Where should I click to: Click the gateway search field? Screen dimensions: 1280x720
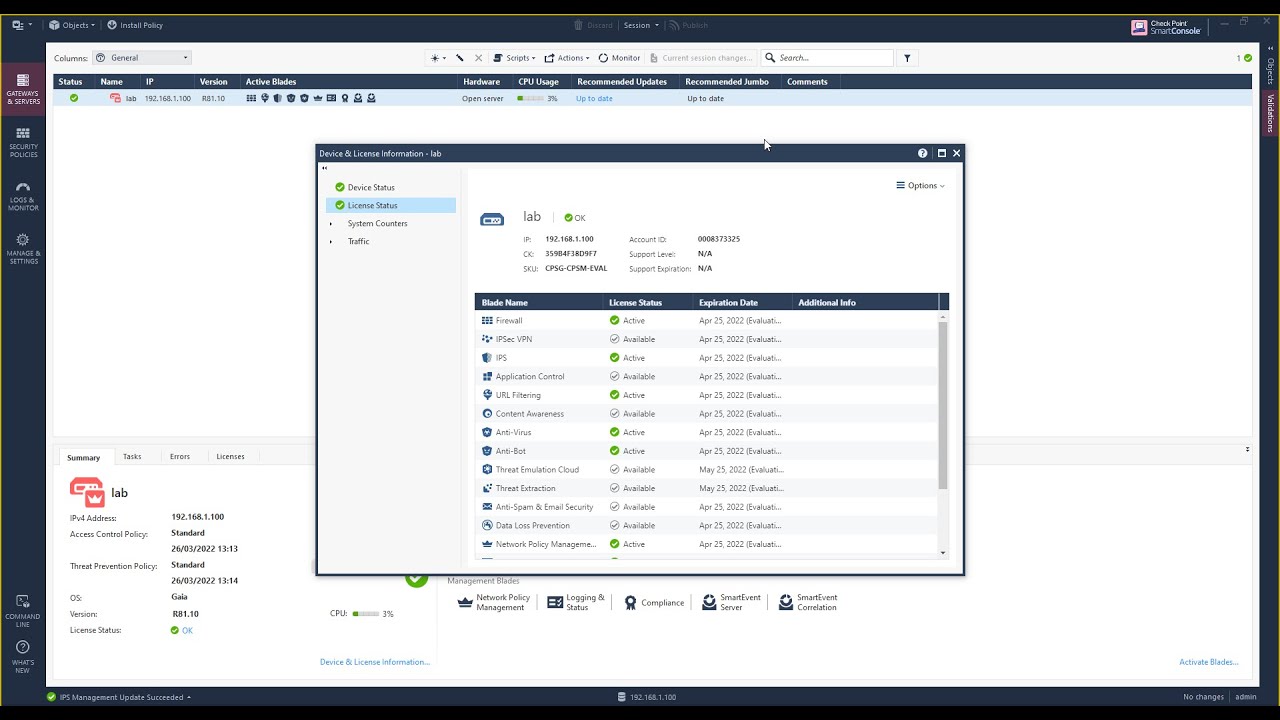(x=826, y=58)
